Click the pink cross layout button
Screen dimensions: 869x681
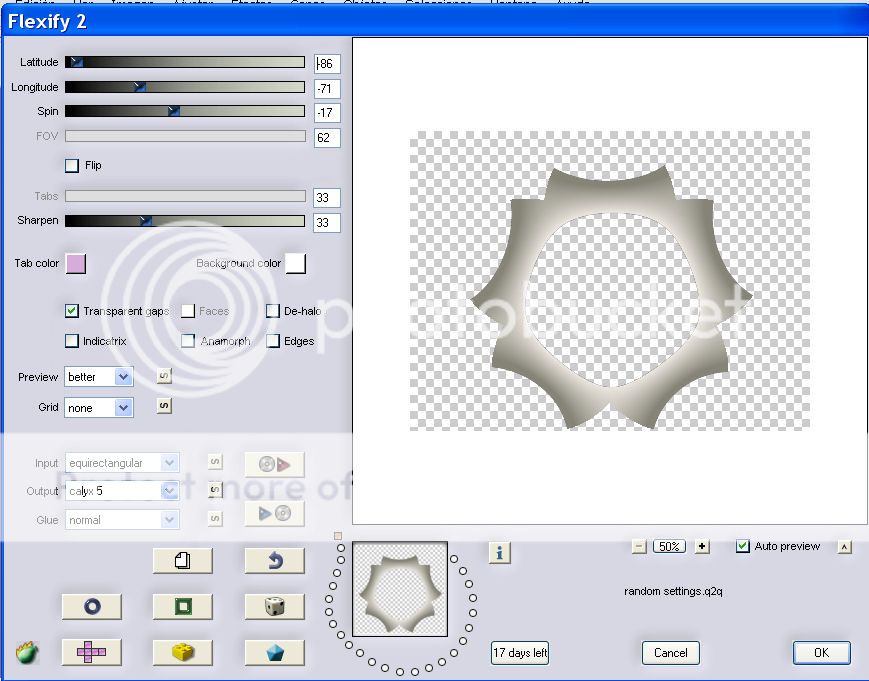tap(92, 652)
